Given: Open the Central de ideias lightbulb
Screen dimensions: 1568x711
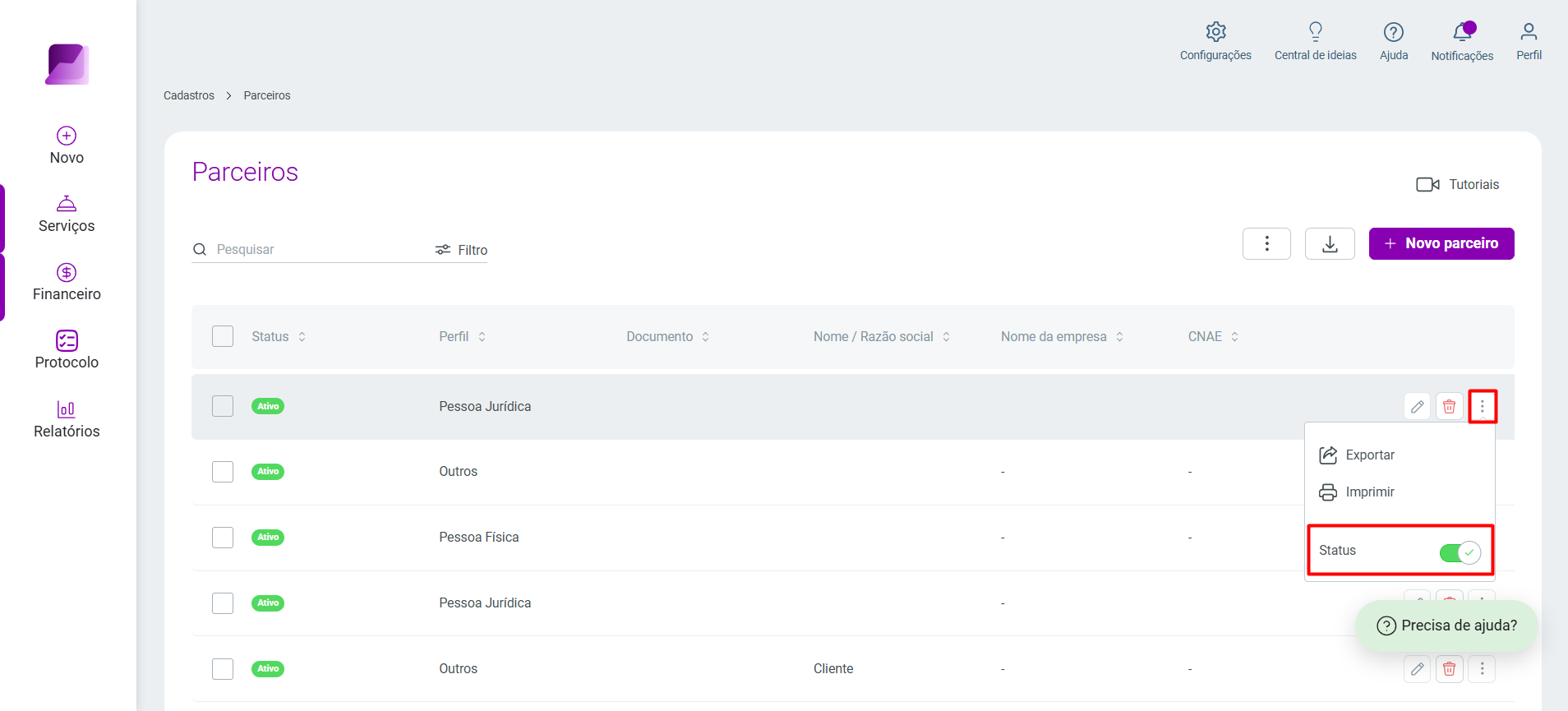Looking at the screenshot, I should coord(1315,32).
